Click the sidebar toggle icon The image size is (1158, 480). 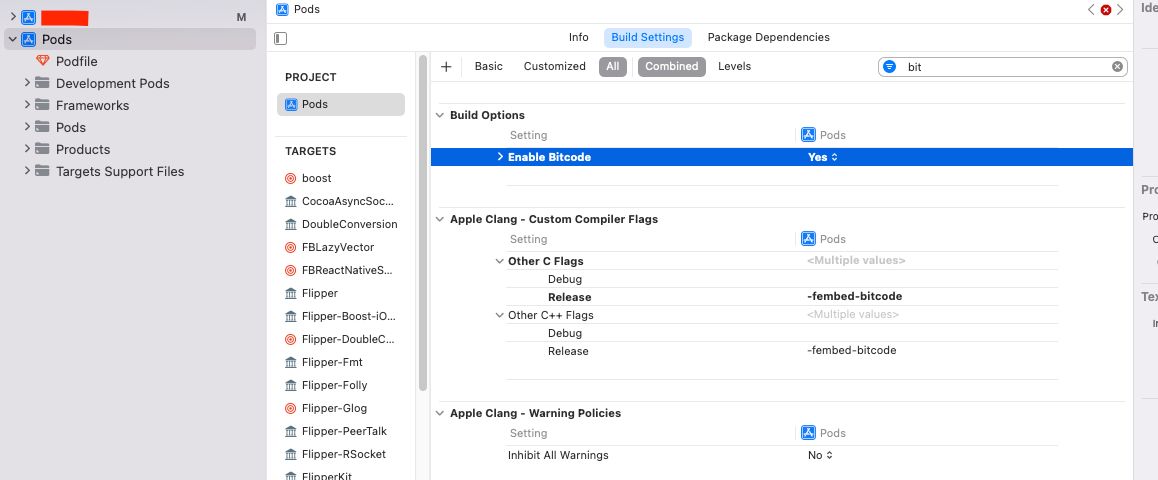(280, 38)
